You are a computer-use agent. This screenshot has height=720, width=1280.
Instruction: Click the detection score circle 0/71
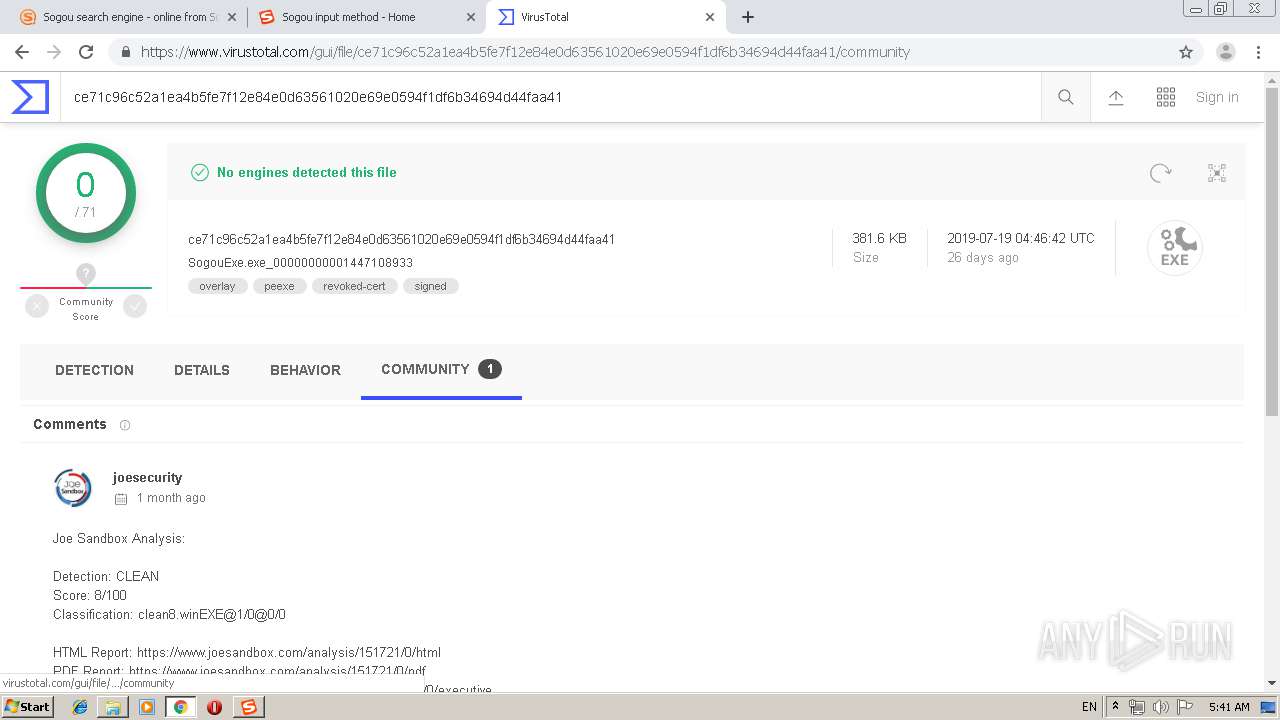click(86, 193)
